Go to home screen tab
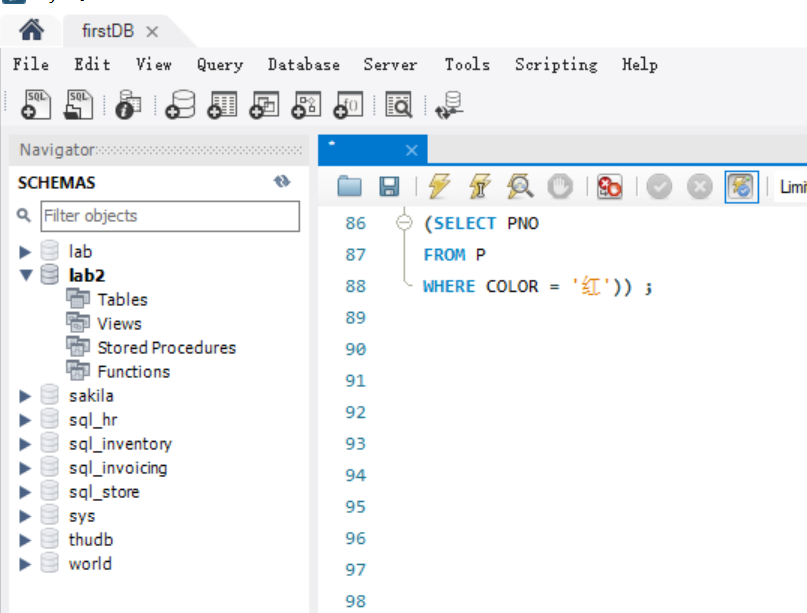Screen dimensions: 807x613 pos(31,30)
